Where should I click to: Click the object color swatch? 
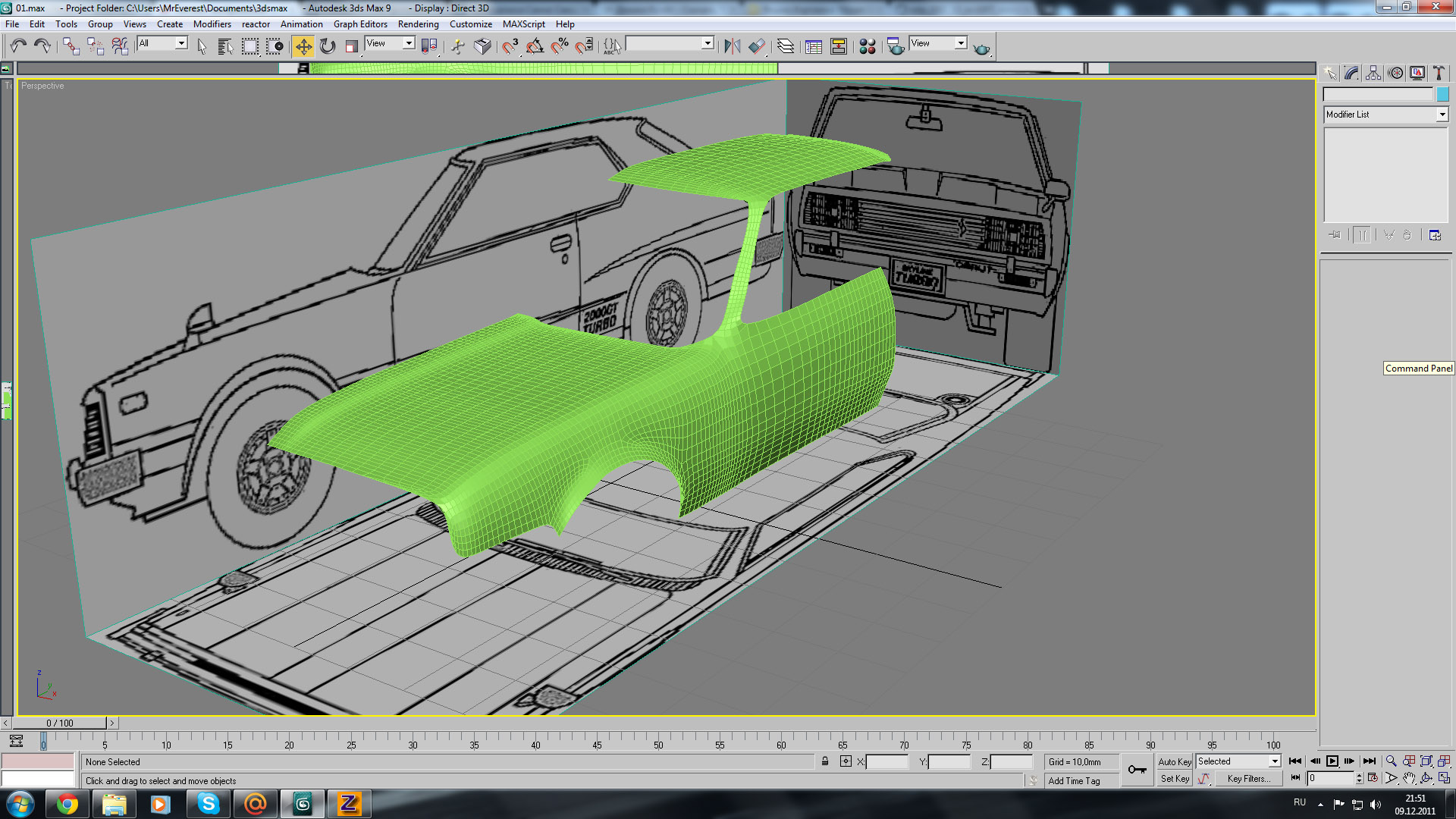1442,95
